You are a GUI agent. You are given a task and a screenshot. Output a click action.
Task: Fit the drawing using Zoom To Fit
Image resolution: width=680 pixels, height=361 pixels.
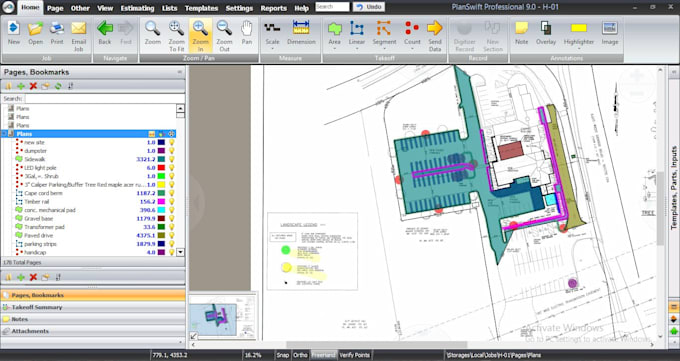point(177,36)
